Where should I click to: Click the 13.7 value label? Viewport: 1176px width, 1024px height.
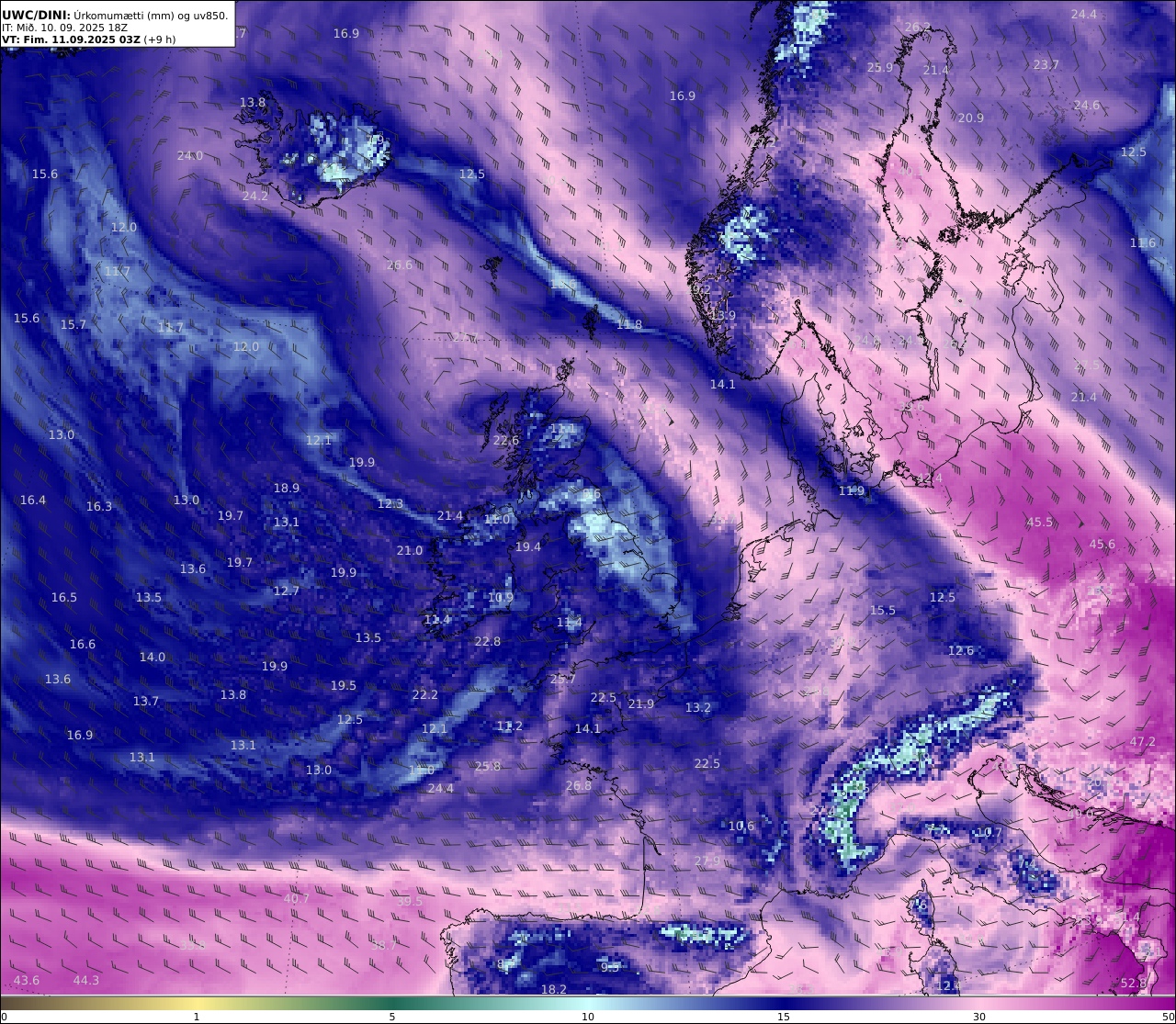tap(146, 702)
